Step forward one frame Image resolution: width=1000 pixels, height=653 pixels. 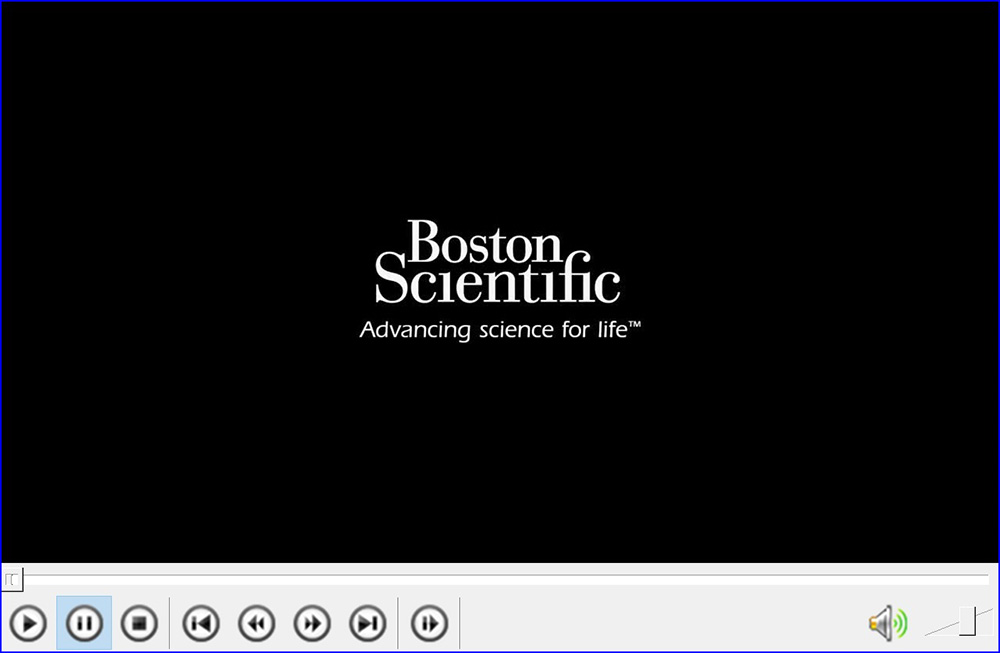tap(429, 624)
